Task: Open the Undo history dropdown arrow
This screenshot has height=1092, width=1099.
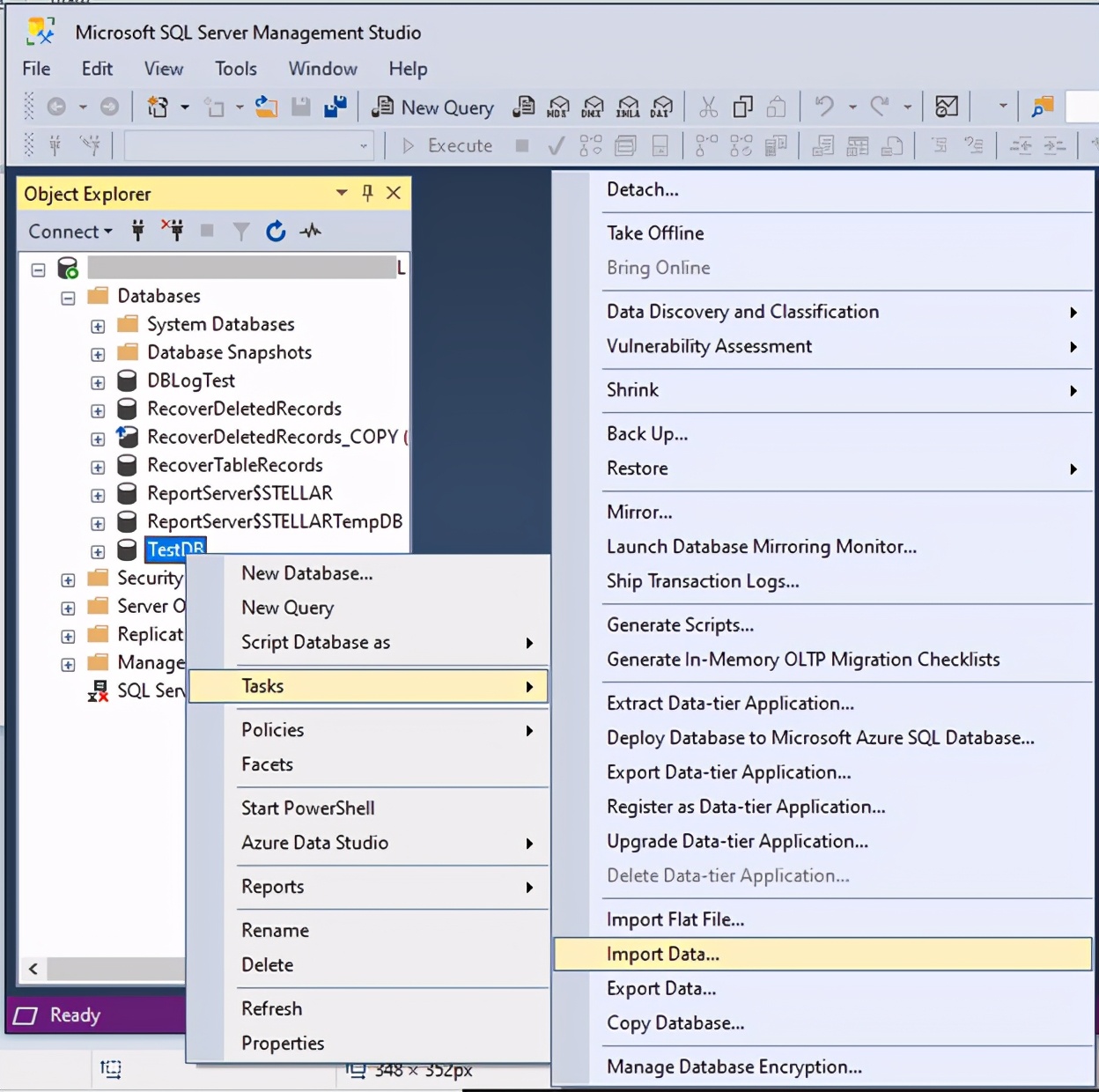Action: (x=852, y=107)
